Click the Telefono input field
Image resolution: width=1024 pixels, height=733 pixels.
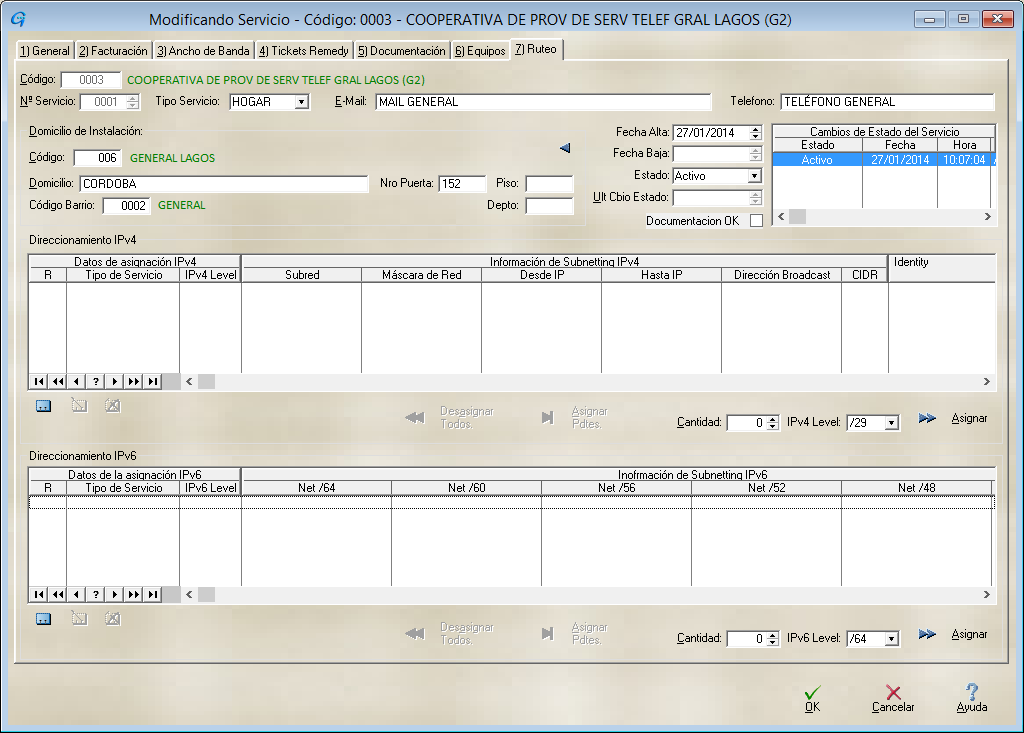888,102
